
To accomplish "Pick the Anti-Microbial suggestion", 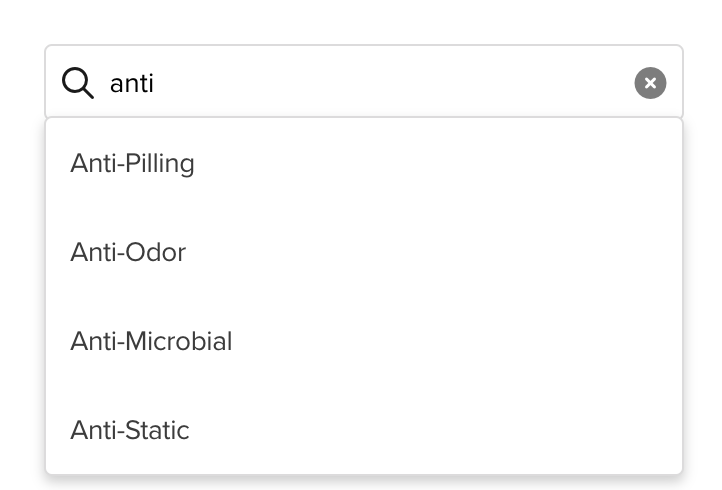I will [364, 341].
